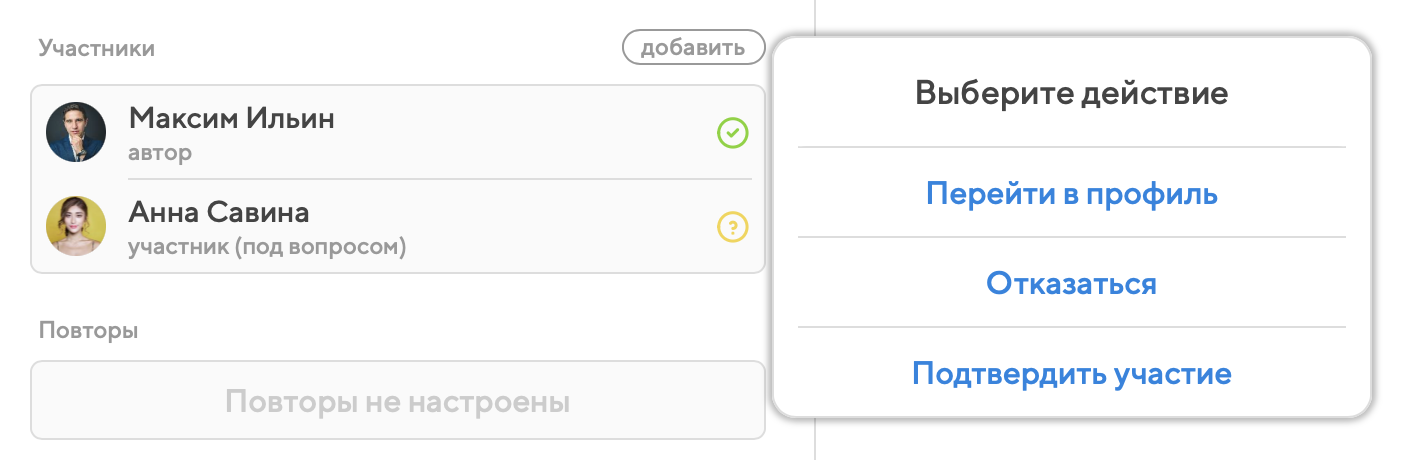The height and width of the screenshot is (460, 1412).
Task: Click the separator line under Выберите действие
Action: (1071, 147)
